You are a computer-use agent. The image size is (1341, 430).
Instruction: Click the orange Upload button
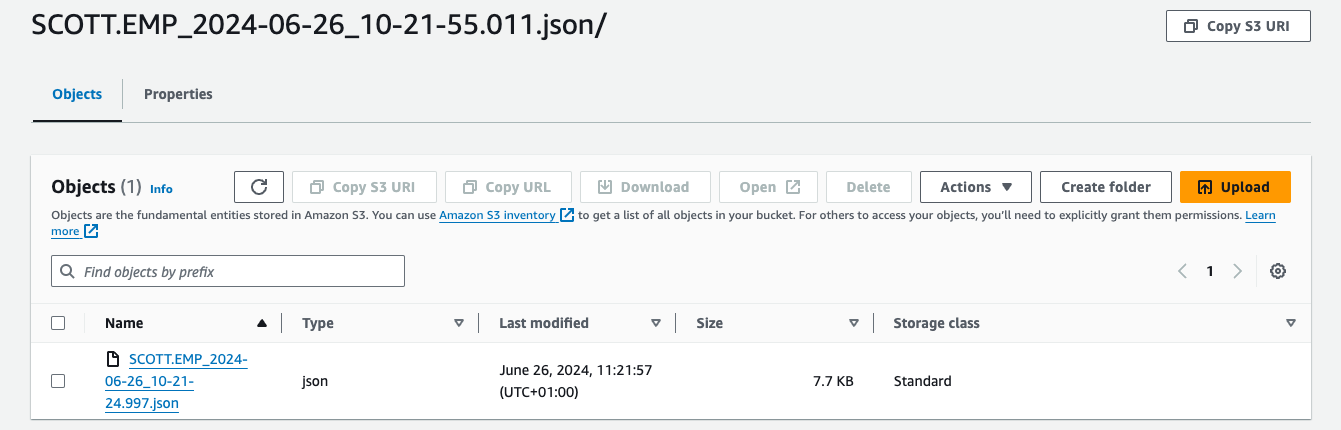(1235, 187)
